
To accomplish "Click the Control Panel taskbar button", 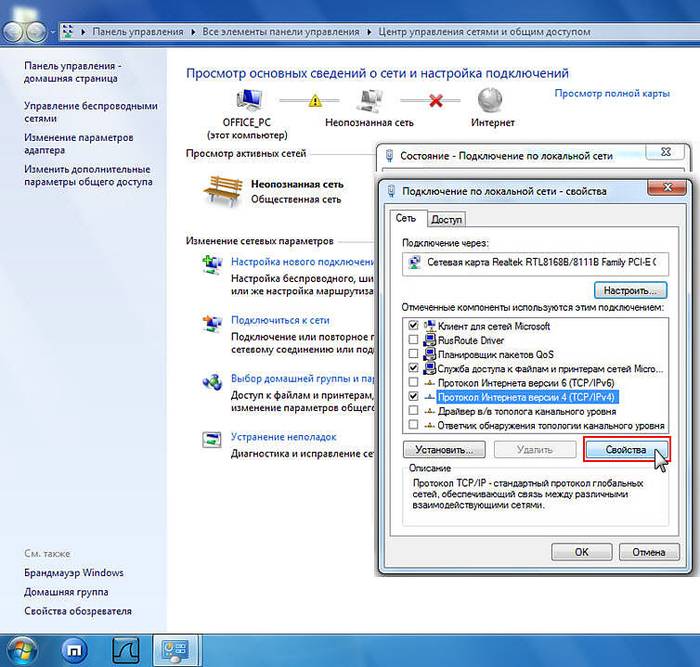I will point(175,650).
